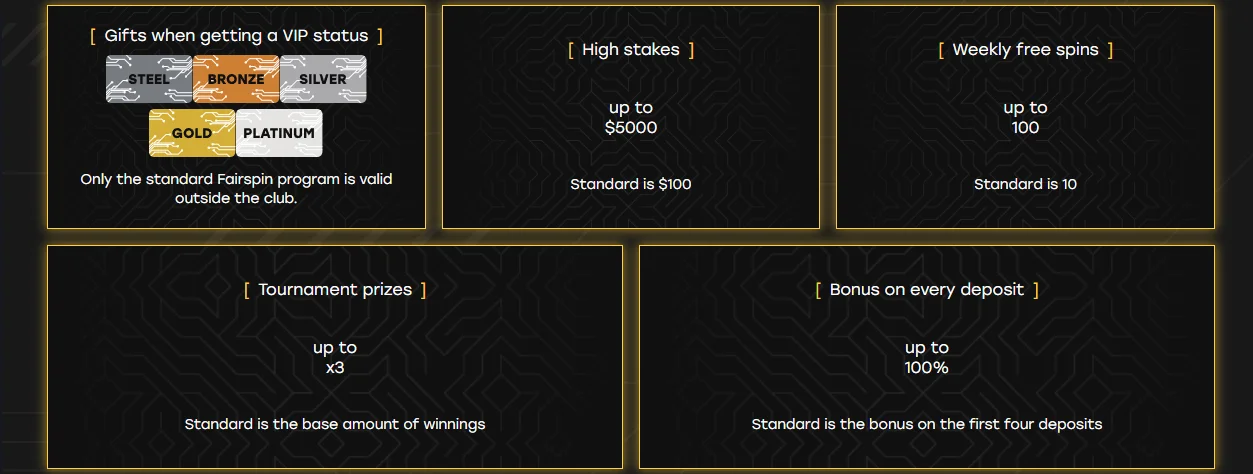
Task: Click the Steel VIP status badge
Action: tap(149, 79)
